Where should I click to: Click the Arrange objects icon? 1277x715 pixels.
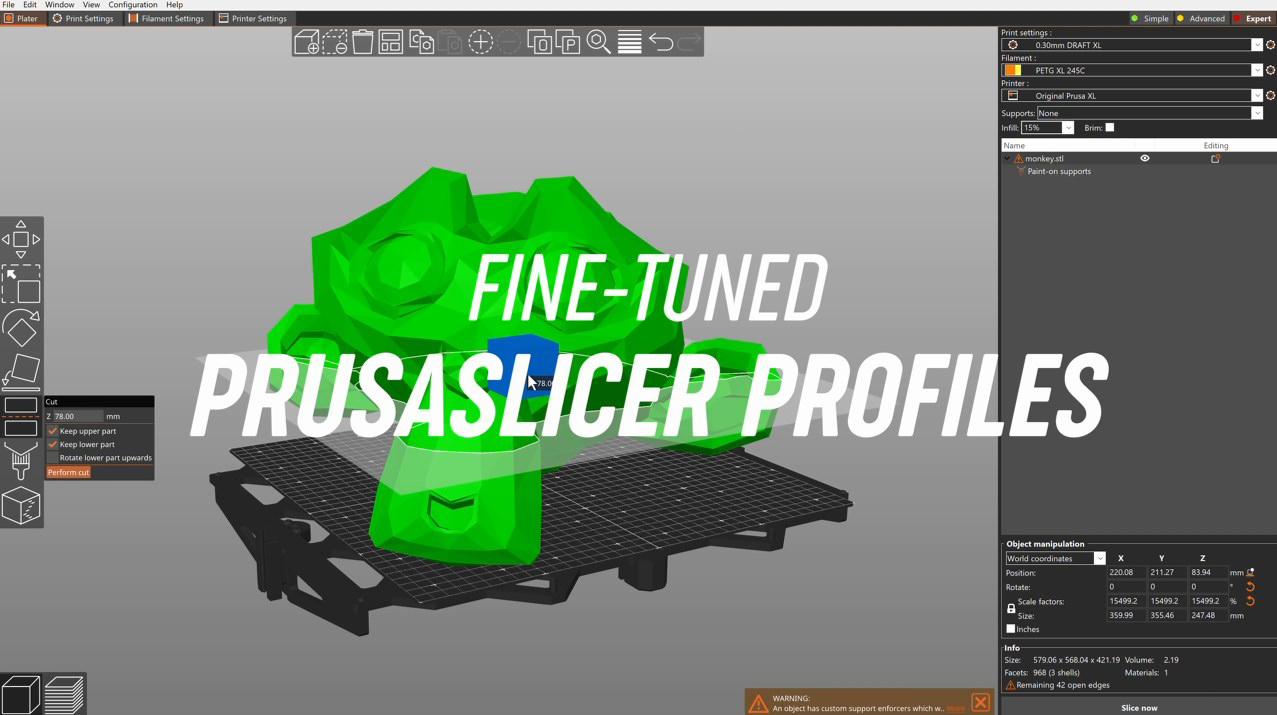[391, 42]
